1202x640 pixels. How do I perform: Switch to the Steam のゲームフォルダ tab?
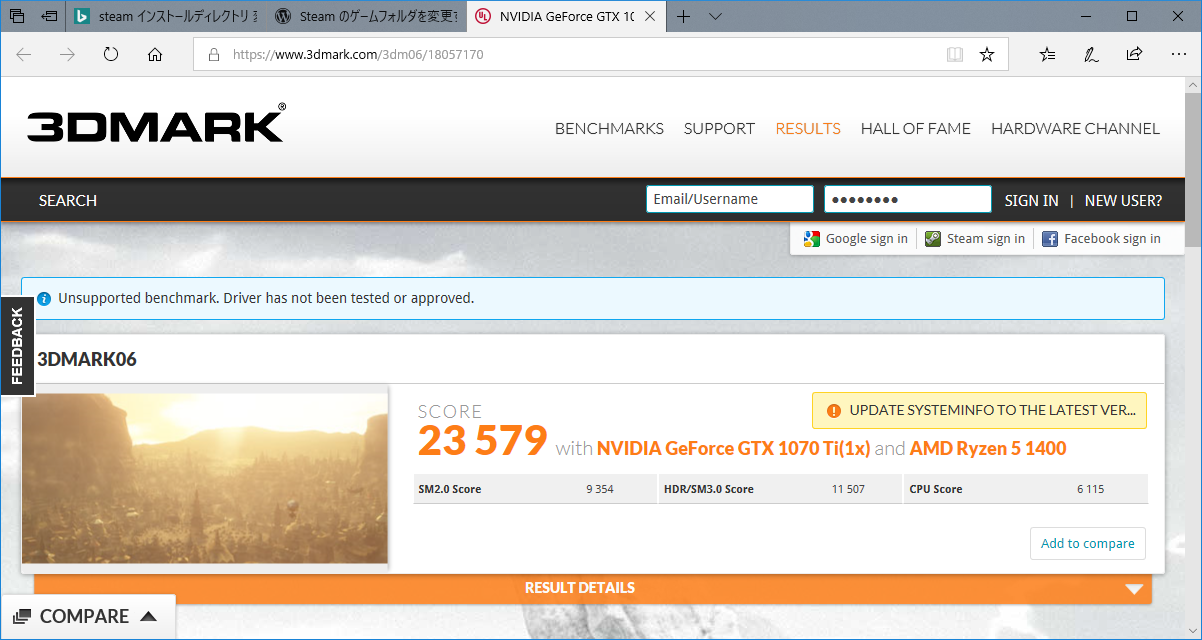click(x=366, y=16)
